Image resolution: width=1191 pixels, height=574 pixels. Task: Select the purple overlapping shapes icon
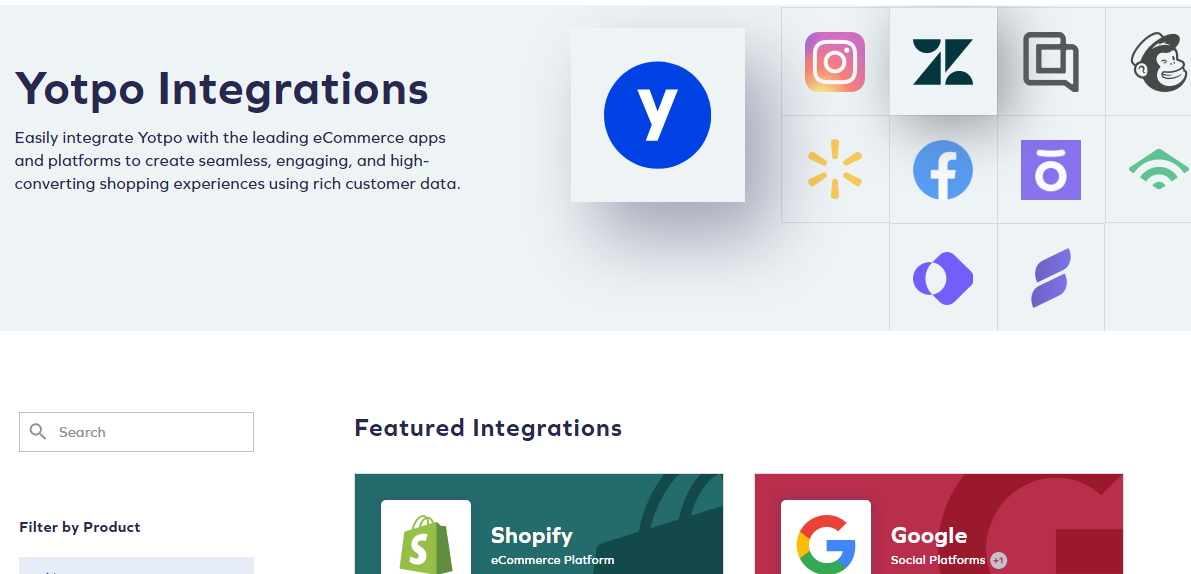(x=943, y=278)
